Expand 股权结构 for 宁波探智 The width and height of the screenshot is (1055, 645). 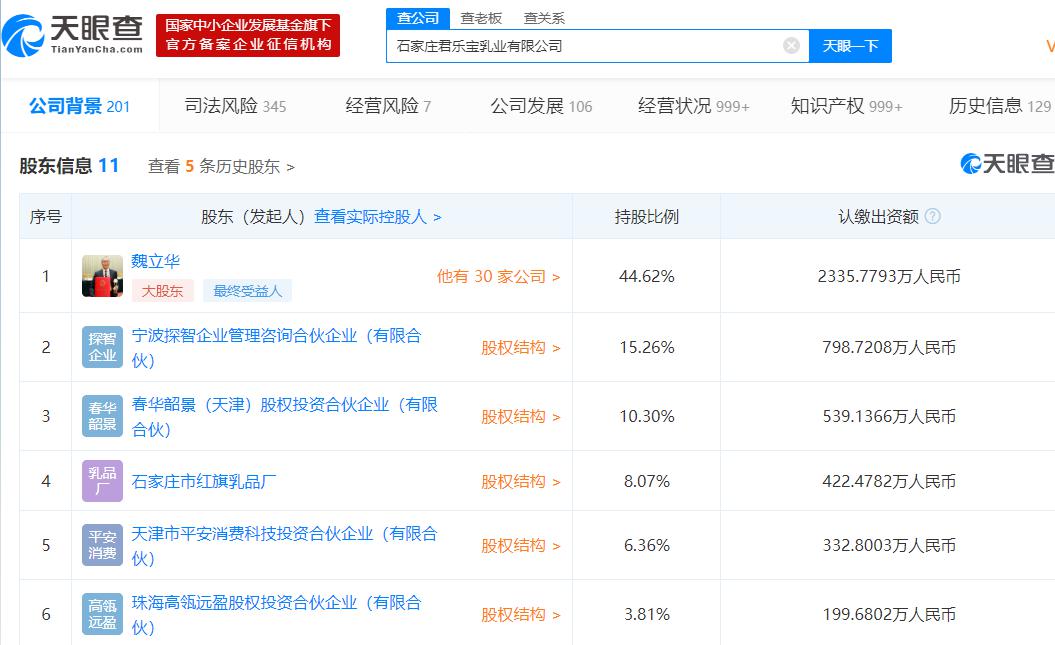click(x=521, y=348)
